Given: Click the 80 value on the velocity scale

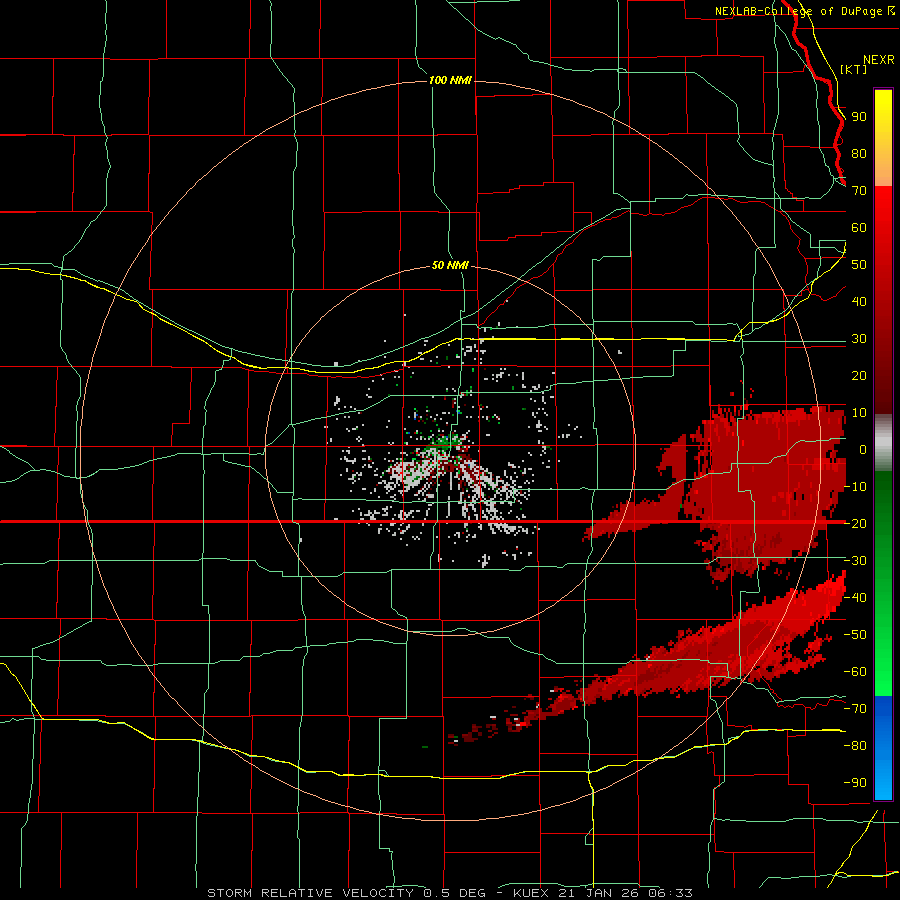Looking at the screenshot, I should pyautogui.click(x=859, y=153).
